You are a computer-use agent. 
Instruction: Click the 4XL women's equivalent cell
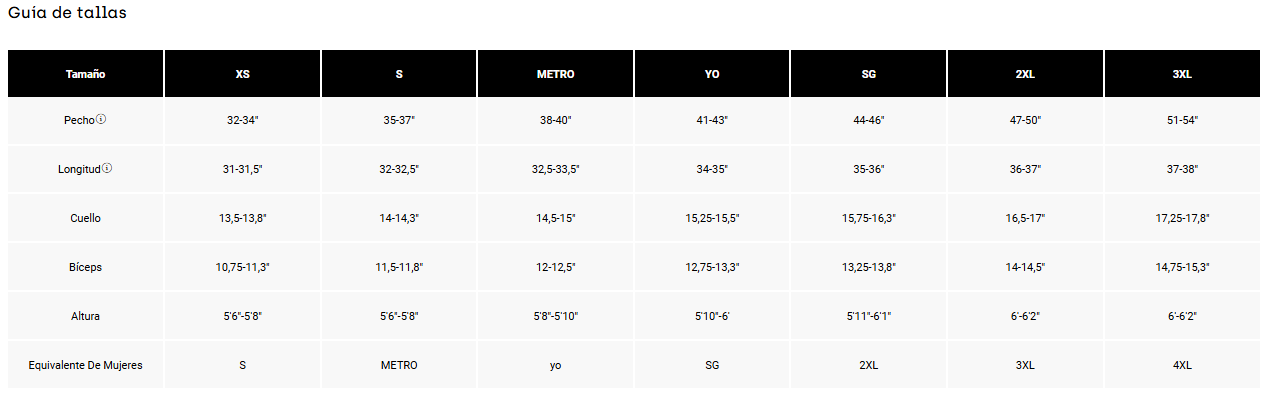(x=1182, y=365)
